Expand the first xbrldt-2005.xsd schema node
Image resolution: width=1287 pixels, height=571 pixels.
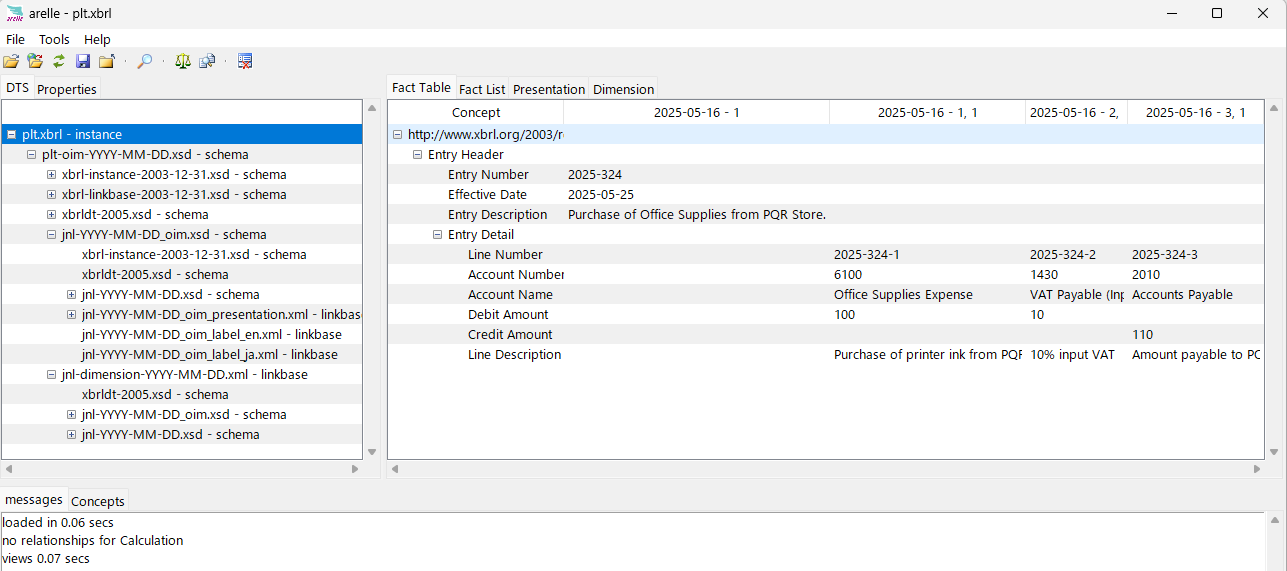click(x=51, y=214)
